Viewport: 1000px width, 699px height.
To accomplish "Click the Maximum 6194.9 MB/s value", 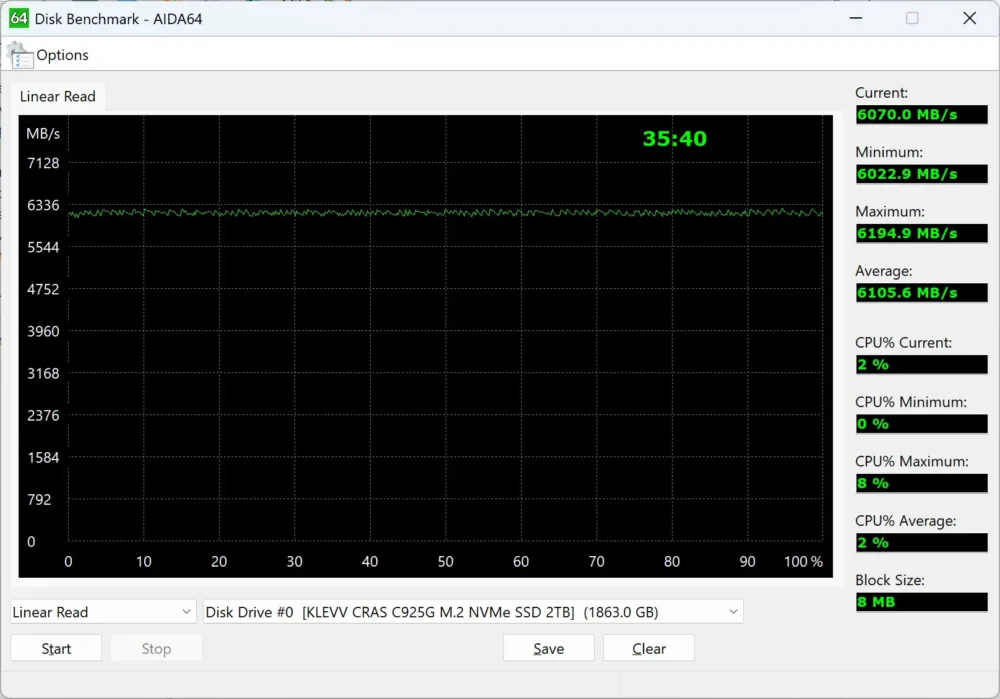I will tap(921, 233).
